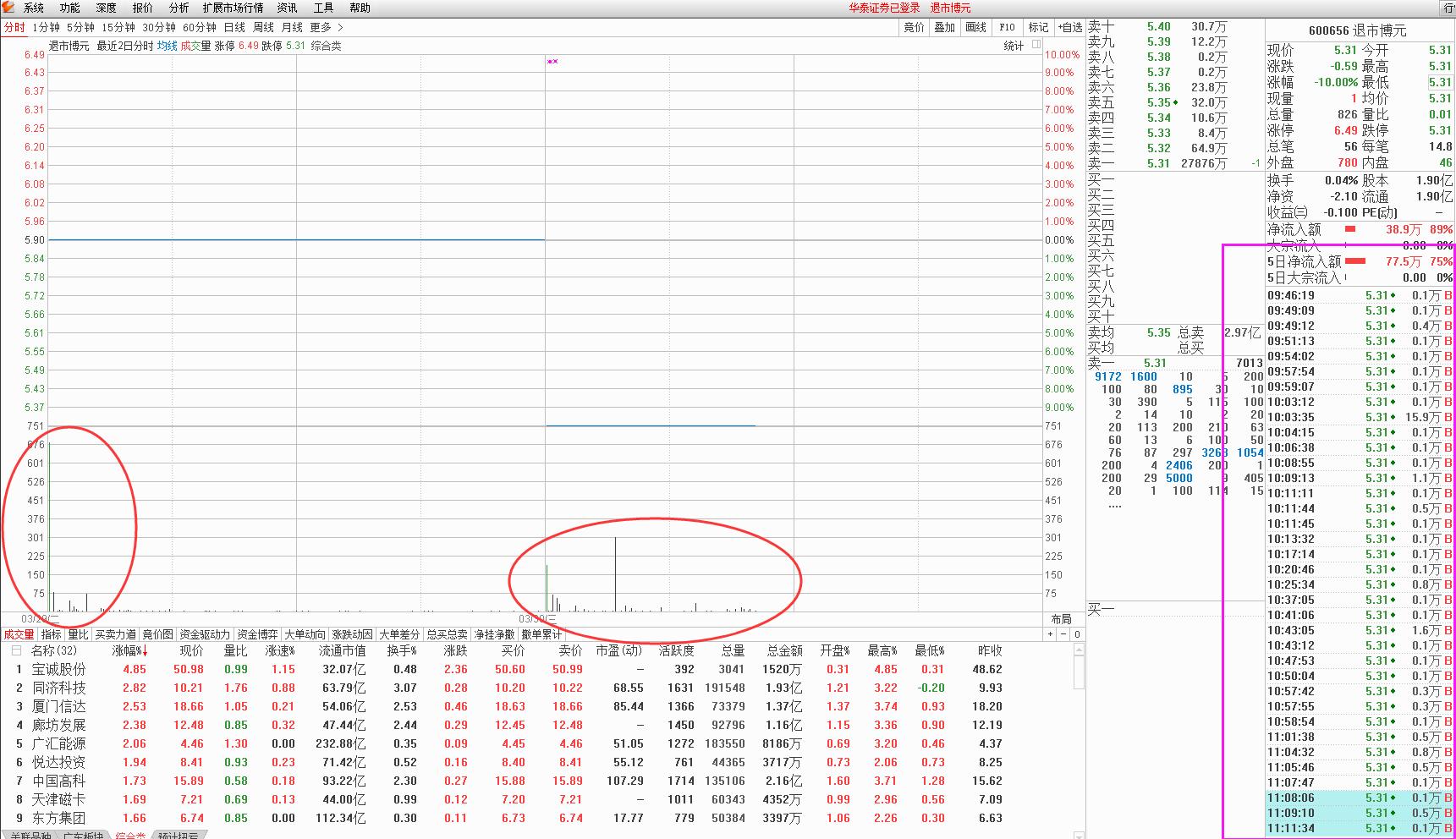Viewport: 1456px width, 839px height.
Task: Click the 画线 drawing button
Action: tap(976, 28)
